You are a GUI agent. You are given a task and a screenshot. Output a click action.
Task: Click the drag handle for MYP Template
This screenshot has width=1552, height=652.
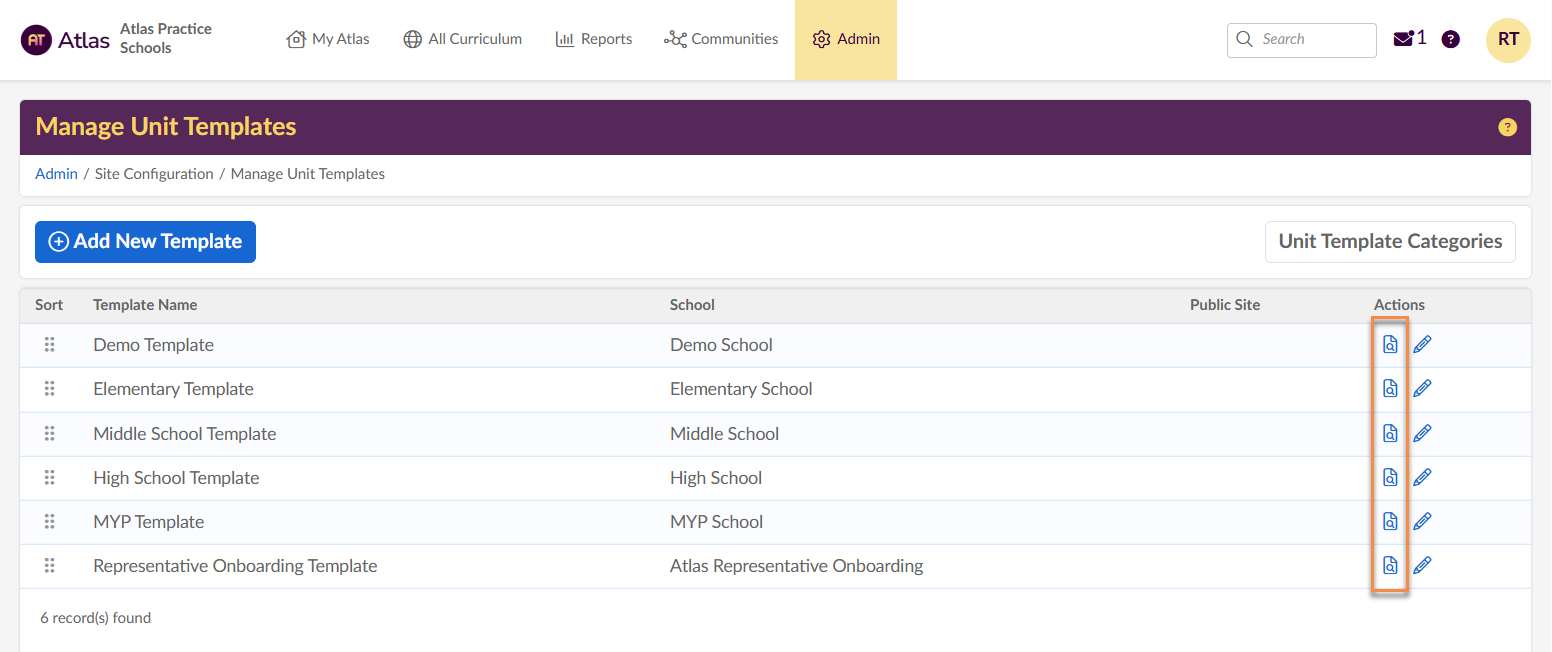pos(49,521)
